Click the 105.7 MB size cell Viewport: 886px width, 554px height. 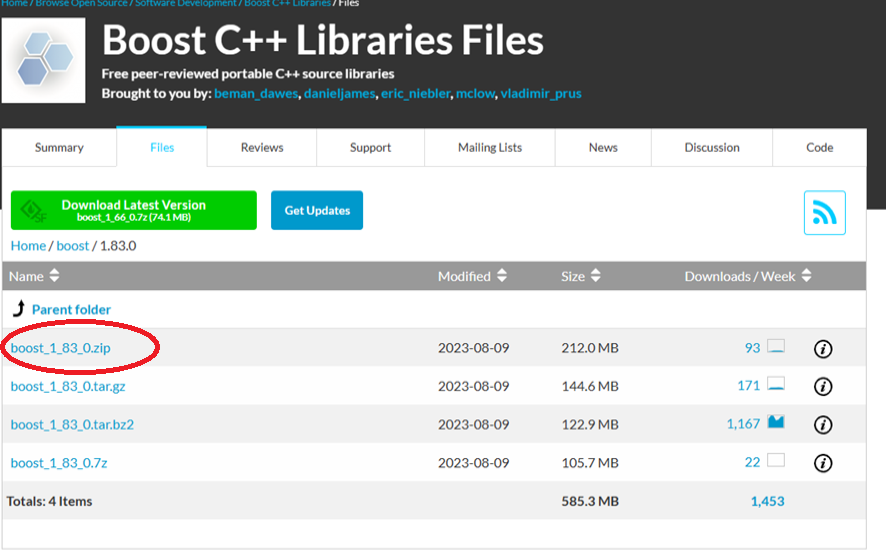pyautogui.click(x=590, y=463)
